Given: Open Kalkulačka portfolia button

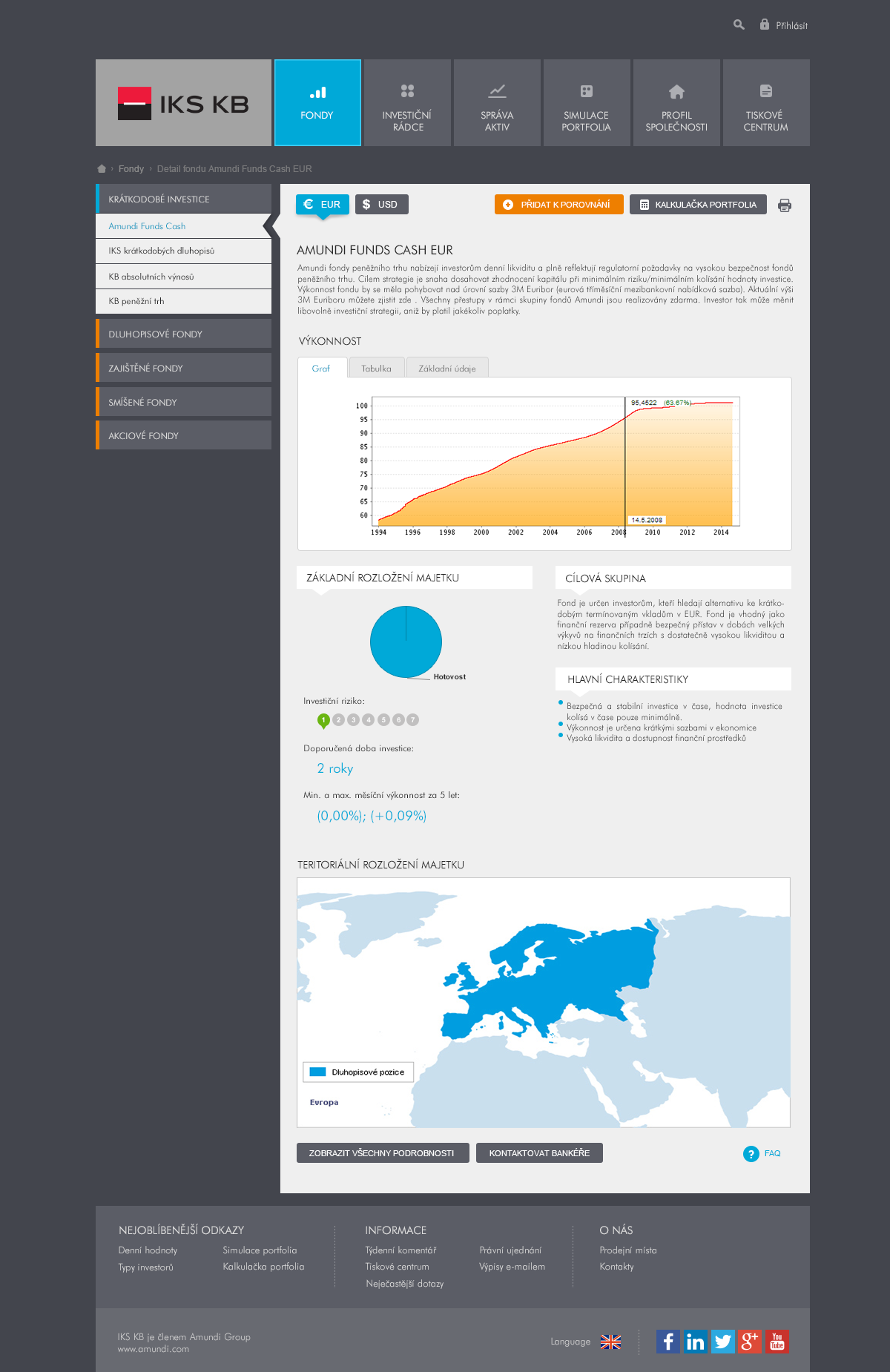Looking at the screenshot, I should coord(699,205).
